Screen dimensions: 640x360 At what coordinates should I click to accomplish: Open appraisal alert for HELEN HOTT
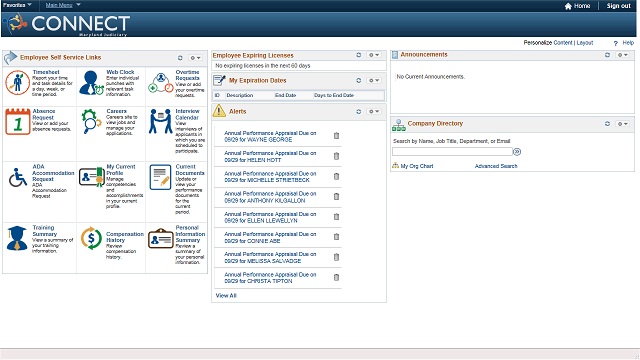pos(270,156)
